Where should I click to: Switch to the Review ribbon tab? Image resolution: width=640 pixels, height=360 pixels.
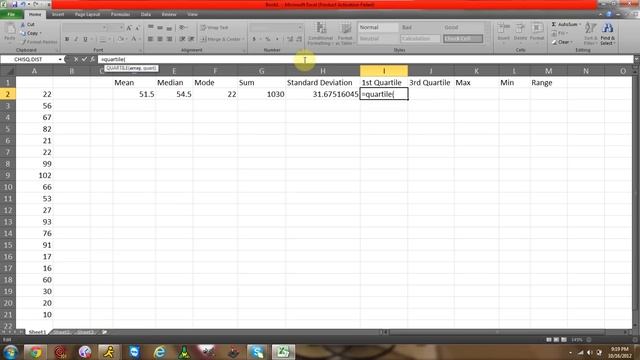click(x=169, y=14)
